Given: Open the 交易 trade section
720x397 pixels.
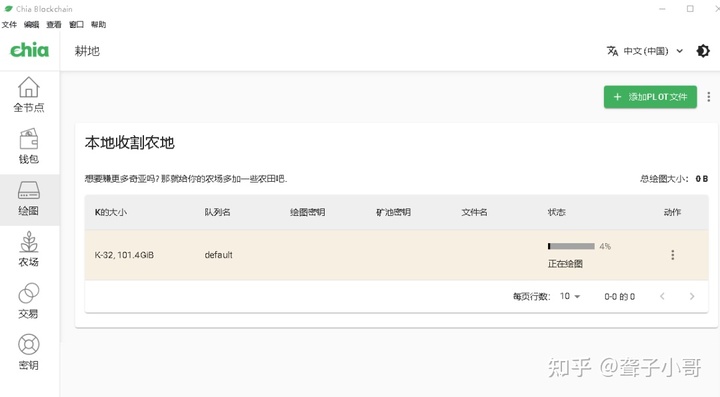Looking at the screenshot, I should 28,301.
